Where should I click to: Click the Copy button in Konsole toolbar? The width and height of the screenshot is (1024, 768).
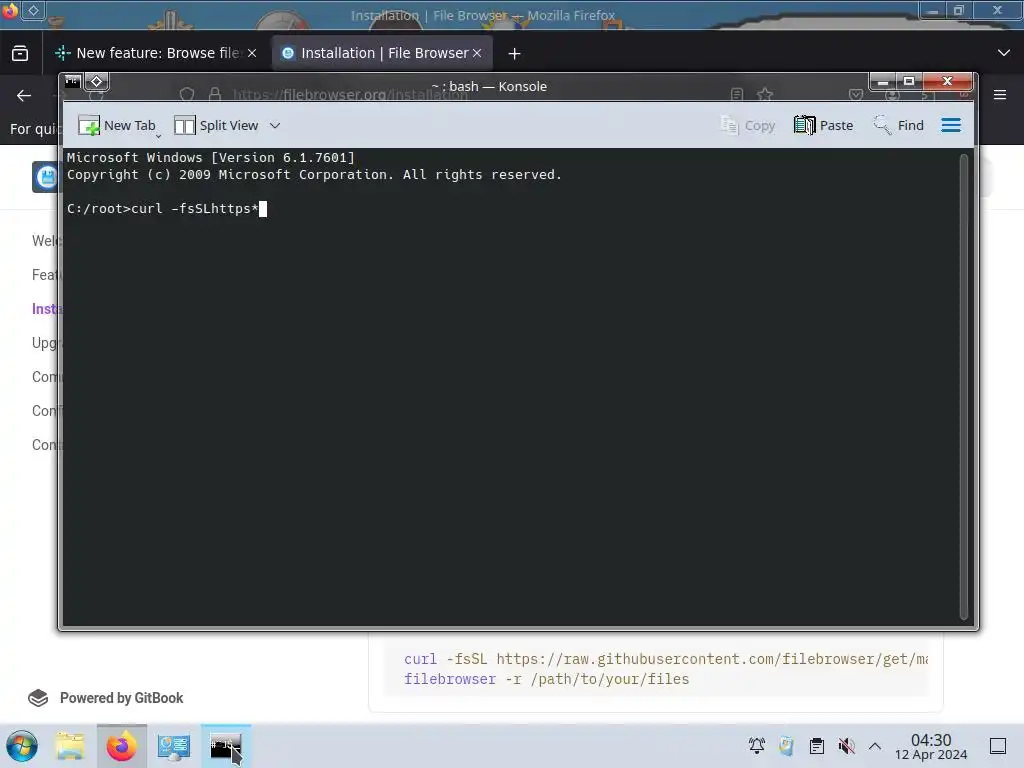click(747, 125)
